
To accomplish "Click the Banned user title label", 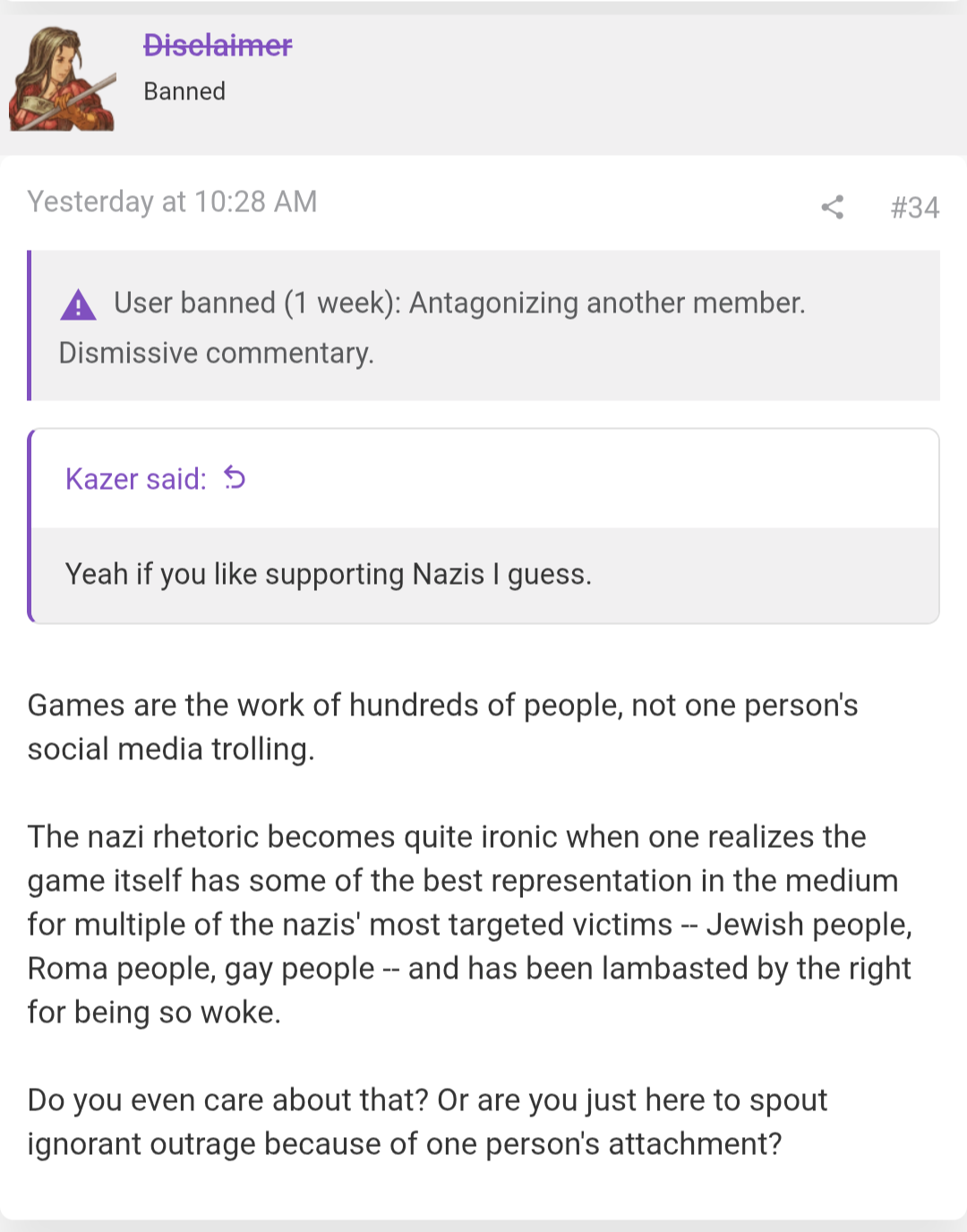I will click(184, 91).
